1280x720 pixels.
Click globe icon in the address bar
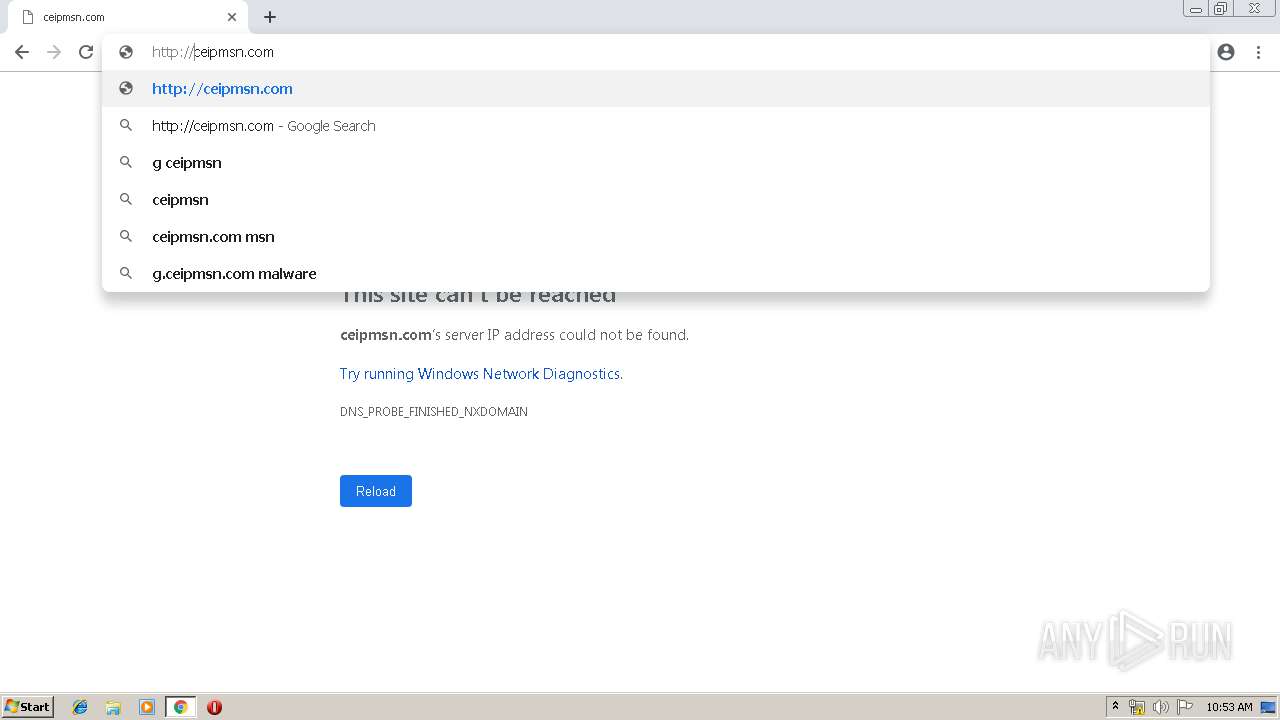point(126,52)
